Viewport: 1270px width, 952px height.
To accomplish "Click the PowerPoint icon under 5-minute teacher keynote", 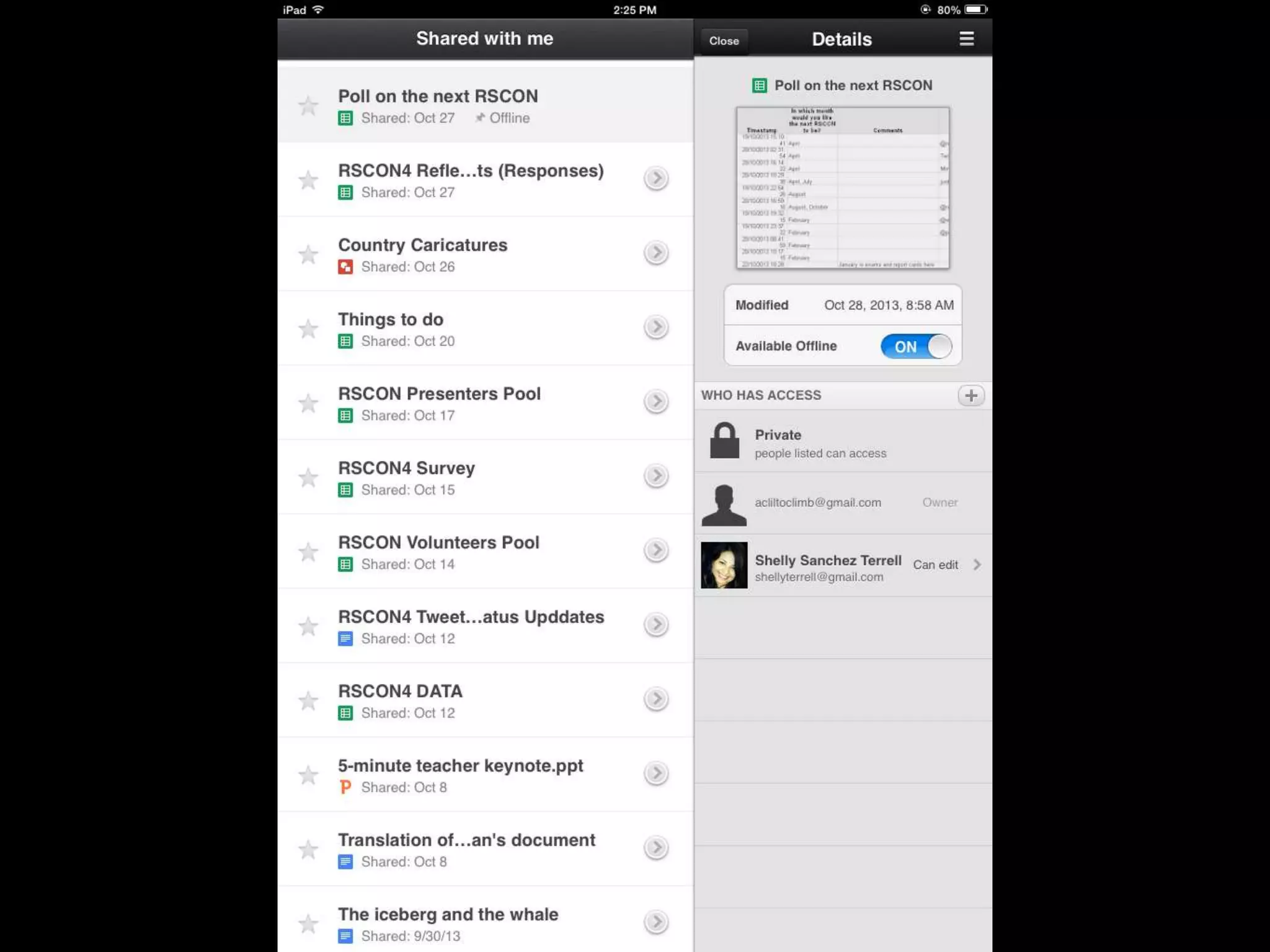I will (x=345, y=787).
